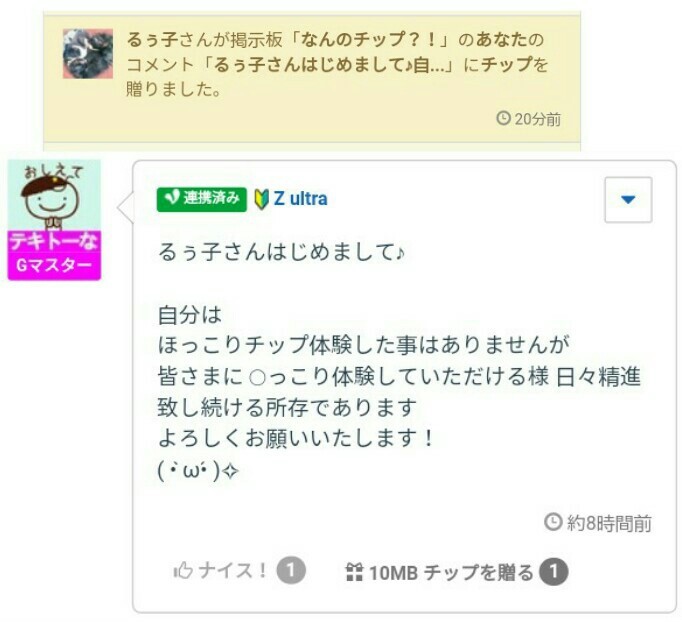Open the comment options dropdown arrow
The image size is (682, 622).
pos(628,200)
